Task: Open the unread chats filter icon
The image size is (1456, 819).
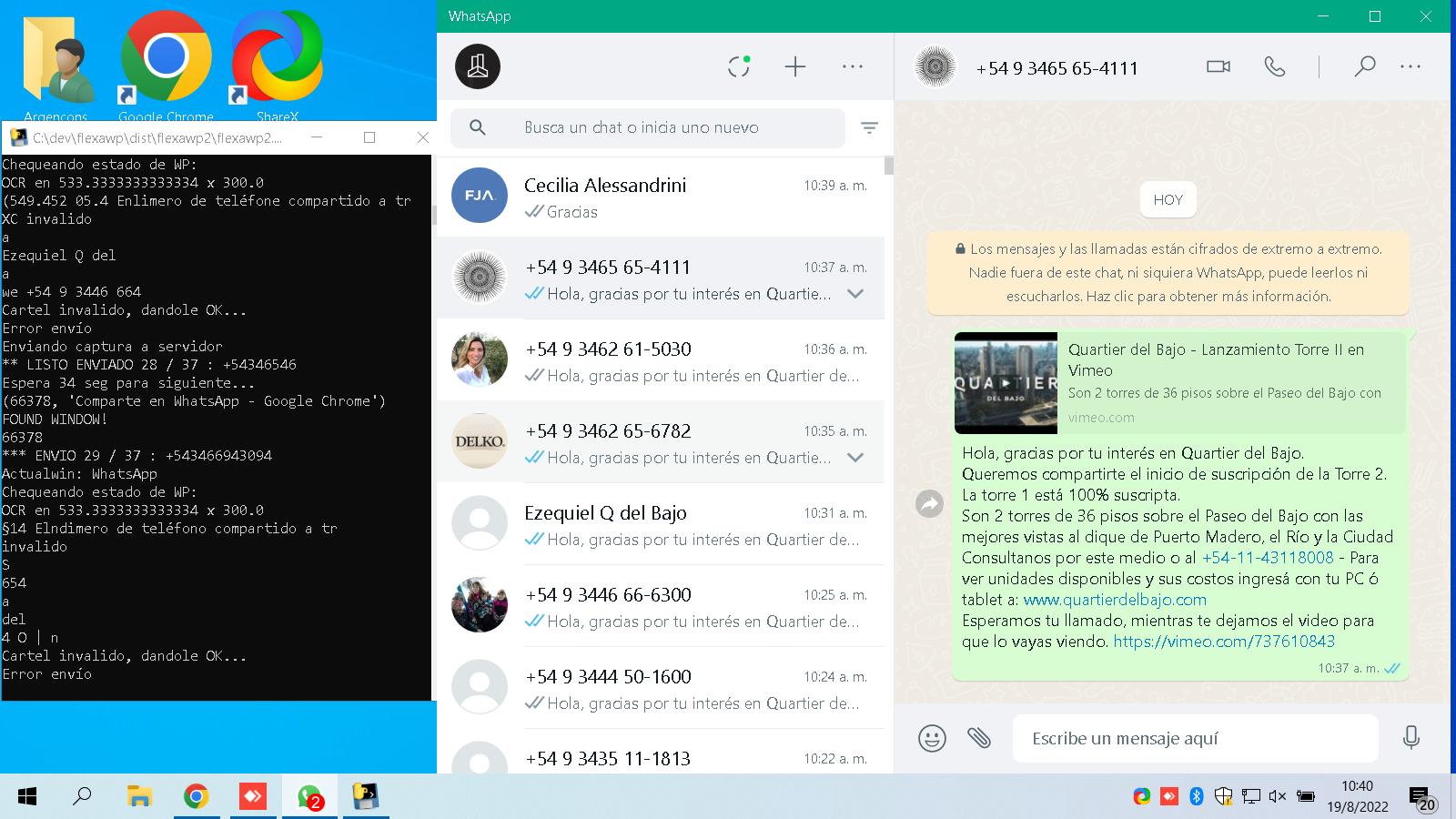Action: (x=869, y=128)
